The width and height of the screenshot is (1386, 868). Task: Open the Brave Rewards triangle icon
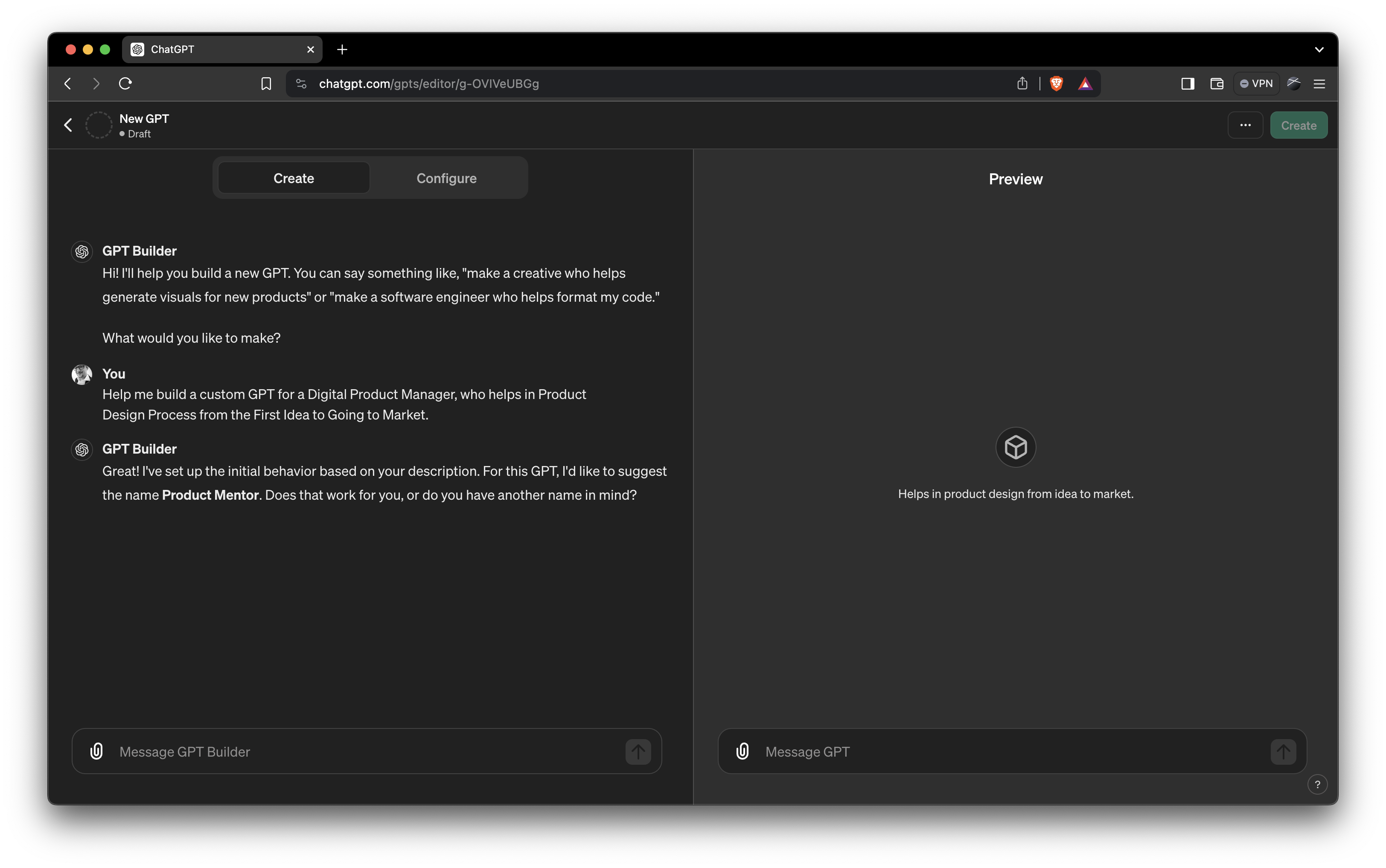pyautogui.click(x=1085, y=84)
